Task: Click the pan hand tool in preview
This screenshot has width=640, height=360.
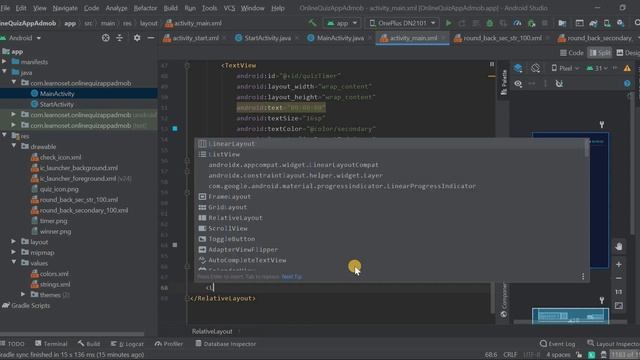Action: (619, 247)
